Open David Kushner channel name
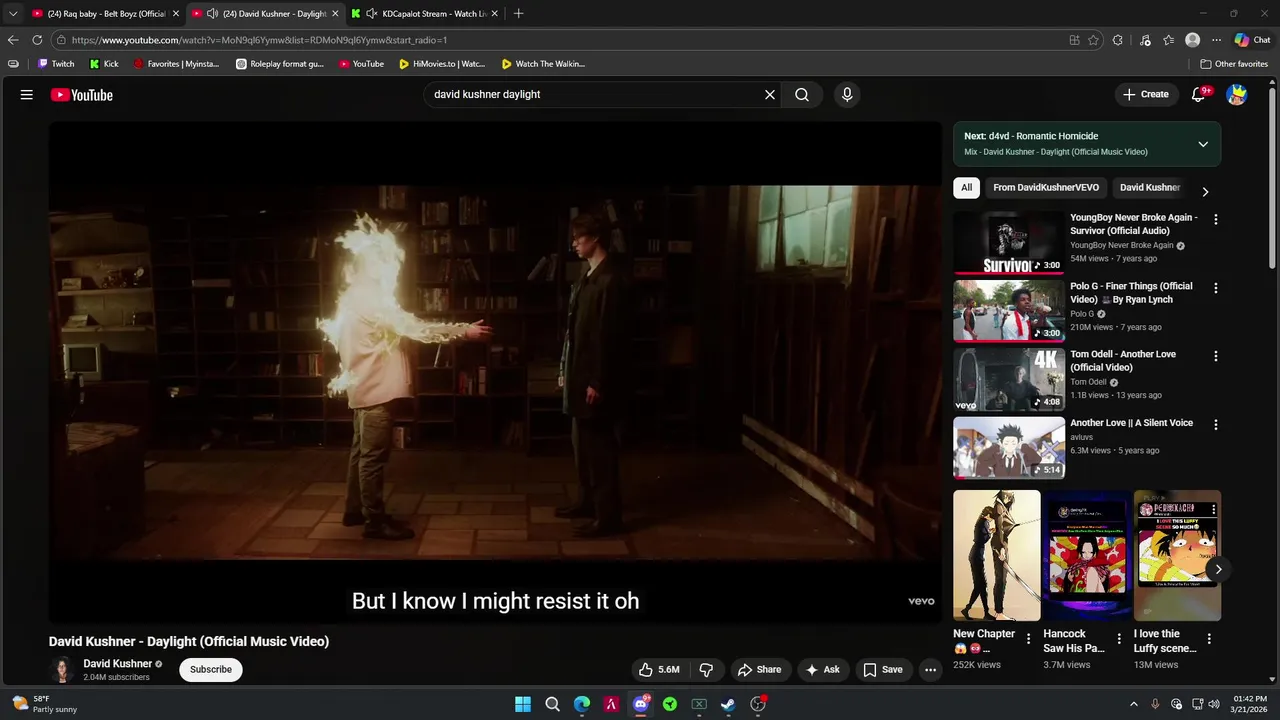 117,664
